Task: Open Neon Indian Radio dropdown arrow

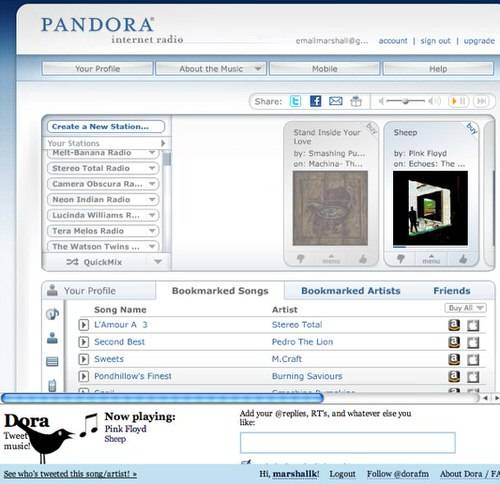Action: (x=152, y=199)
